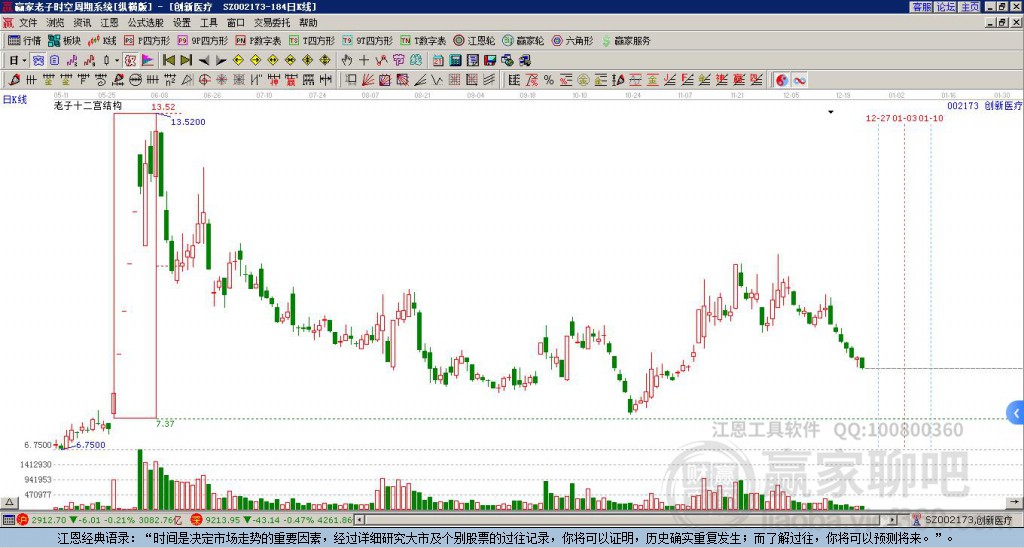Click the pink flag icon
This screenshot has height=548, width=1024.
pos(148,60)
